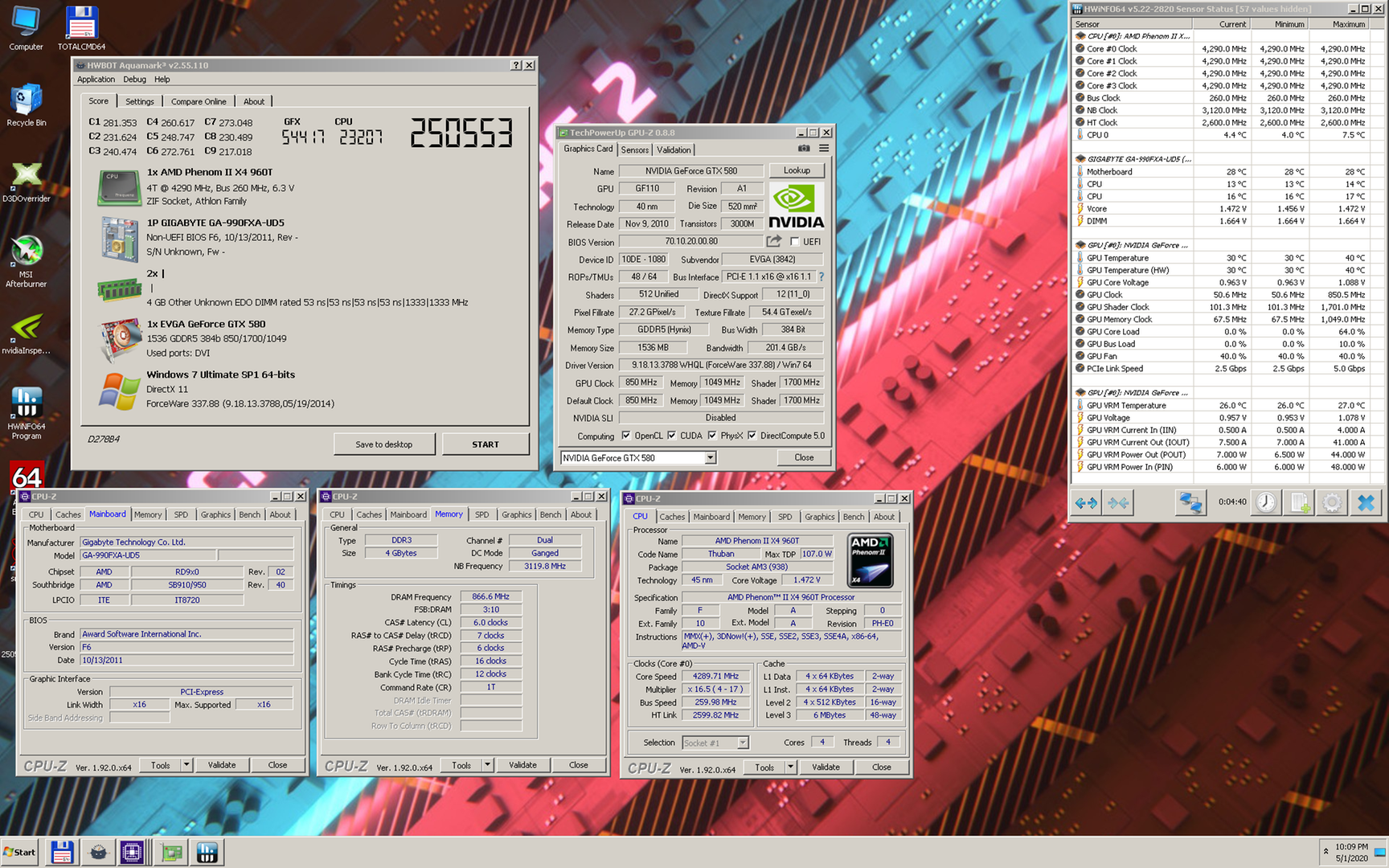The image size is (1389, 868).
Task: Click Validate in Memory CPU-Z window
Action: pos(522,765)
